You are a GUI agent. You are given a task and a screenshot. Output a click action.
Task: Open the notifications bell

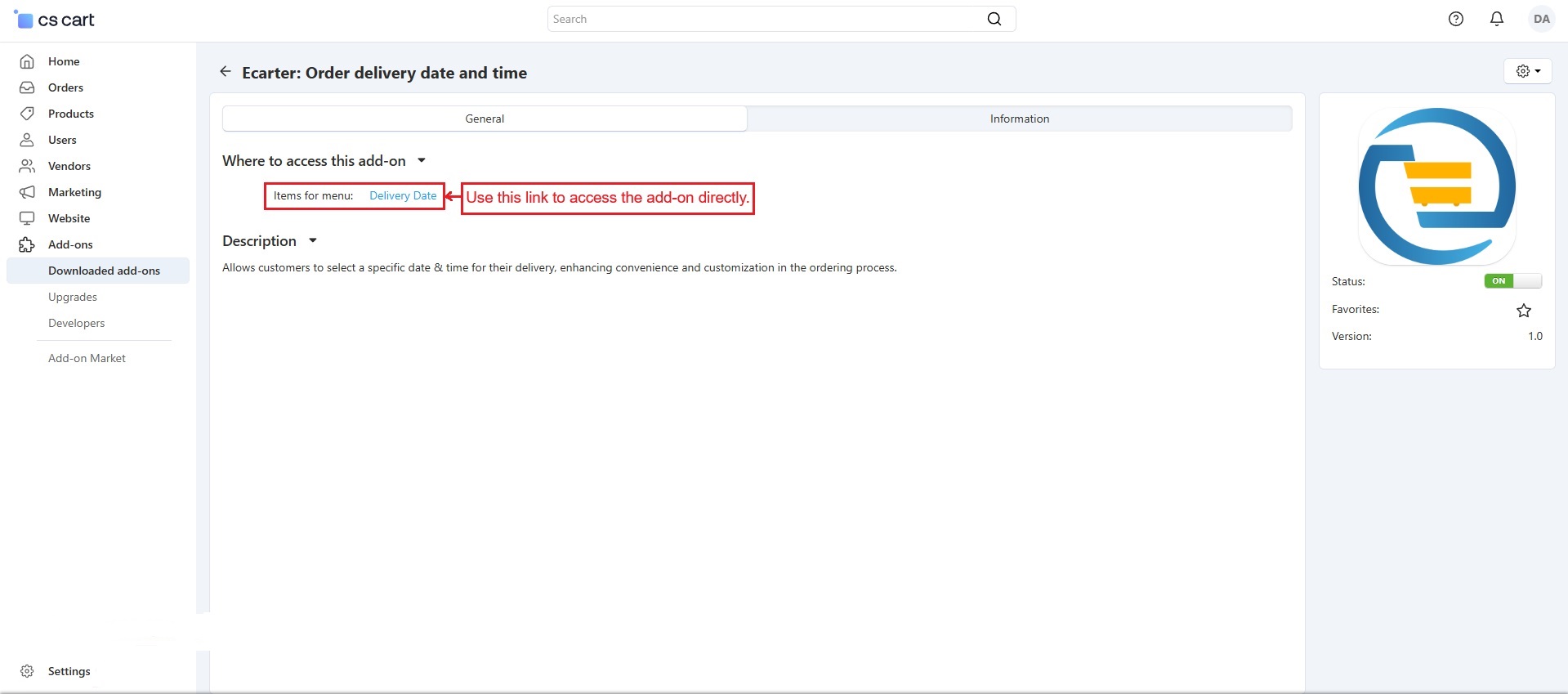(x=1496, y=19)
